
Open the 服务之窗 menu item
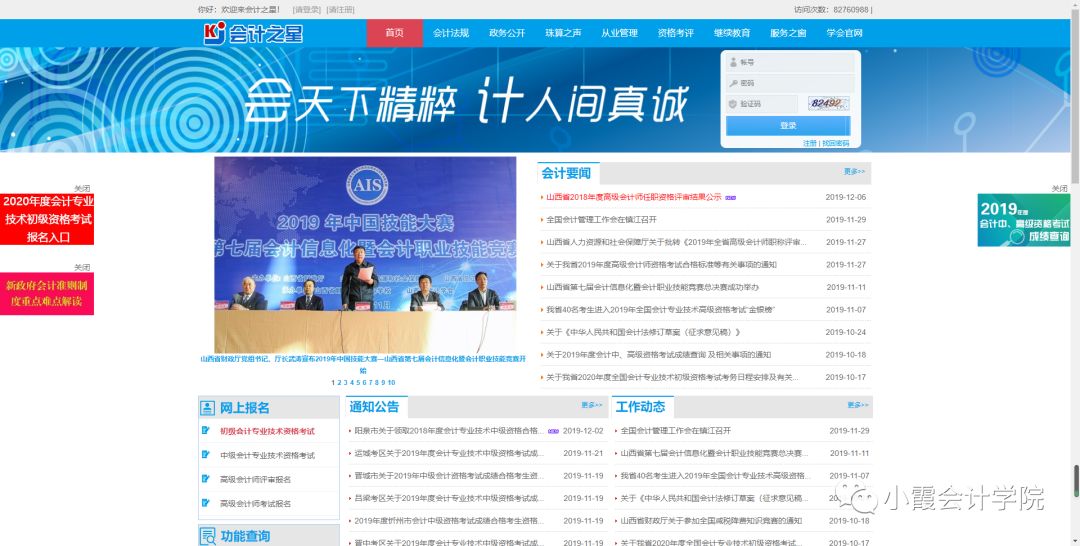pyautogui.click(x=788, y=33)
